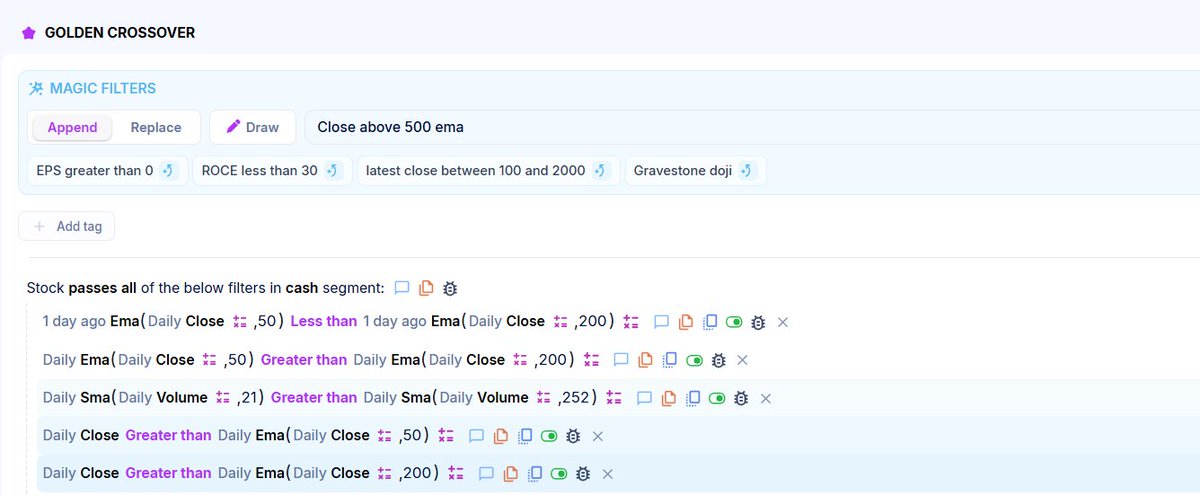Open math operations icon ending the Sma Volume row
Screen dimensions: 1200x496
(615, 398)
